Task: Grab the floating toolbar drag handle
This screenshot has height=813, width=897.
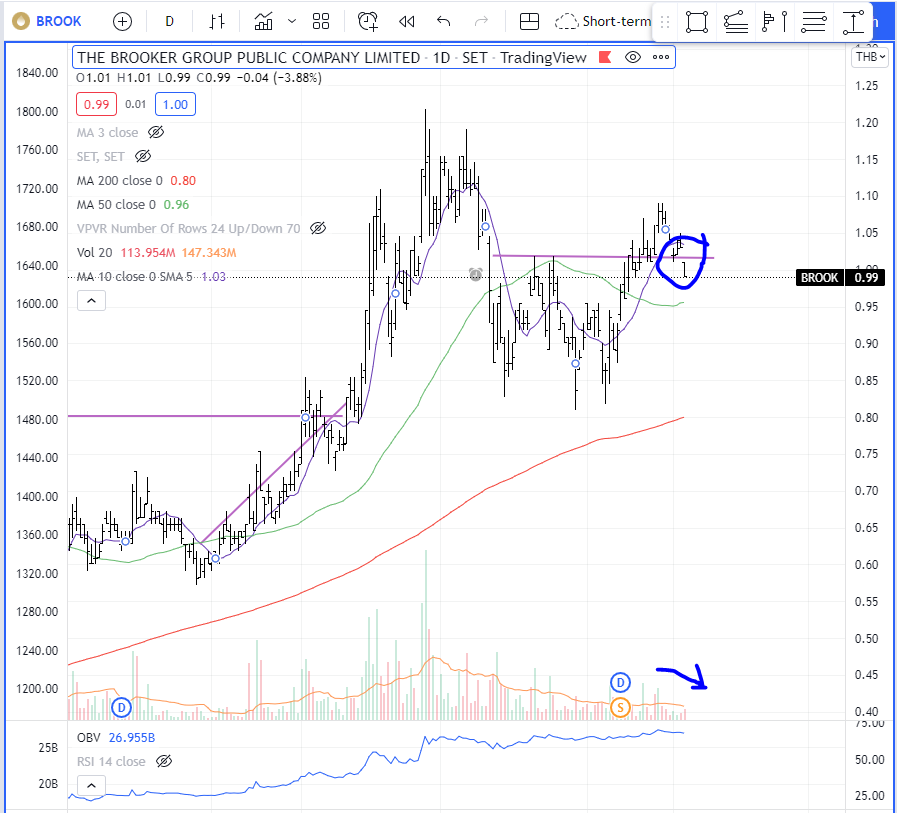Action: coord(665,22)
